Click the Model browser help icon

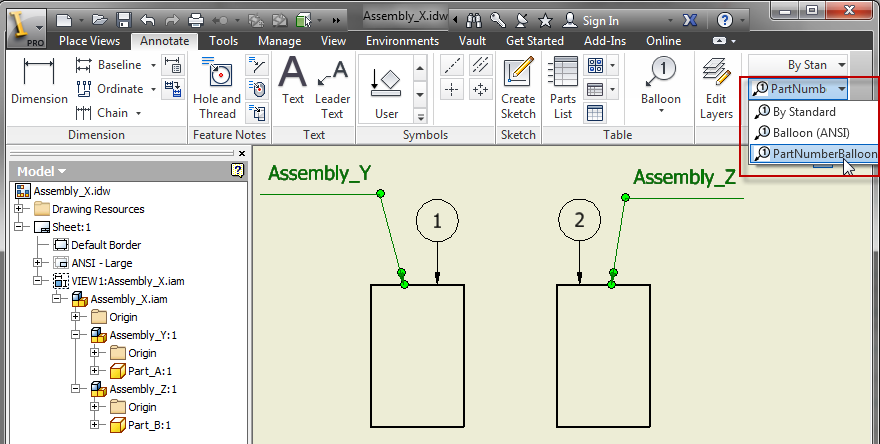point(237,171)
